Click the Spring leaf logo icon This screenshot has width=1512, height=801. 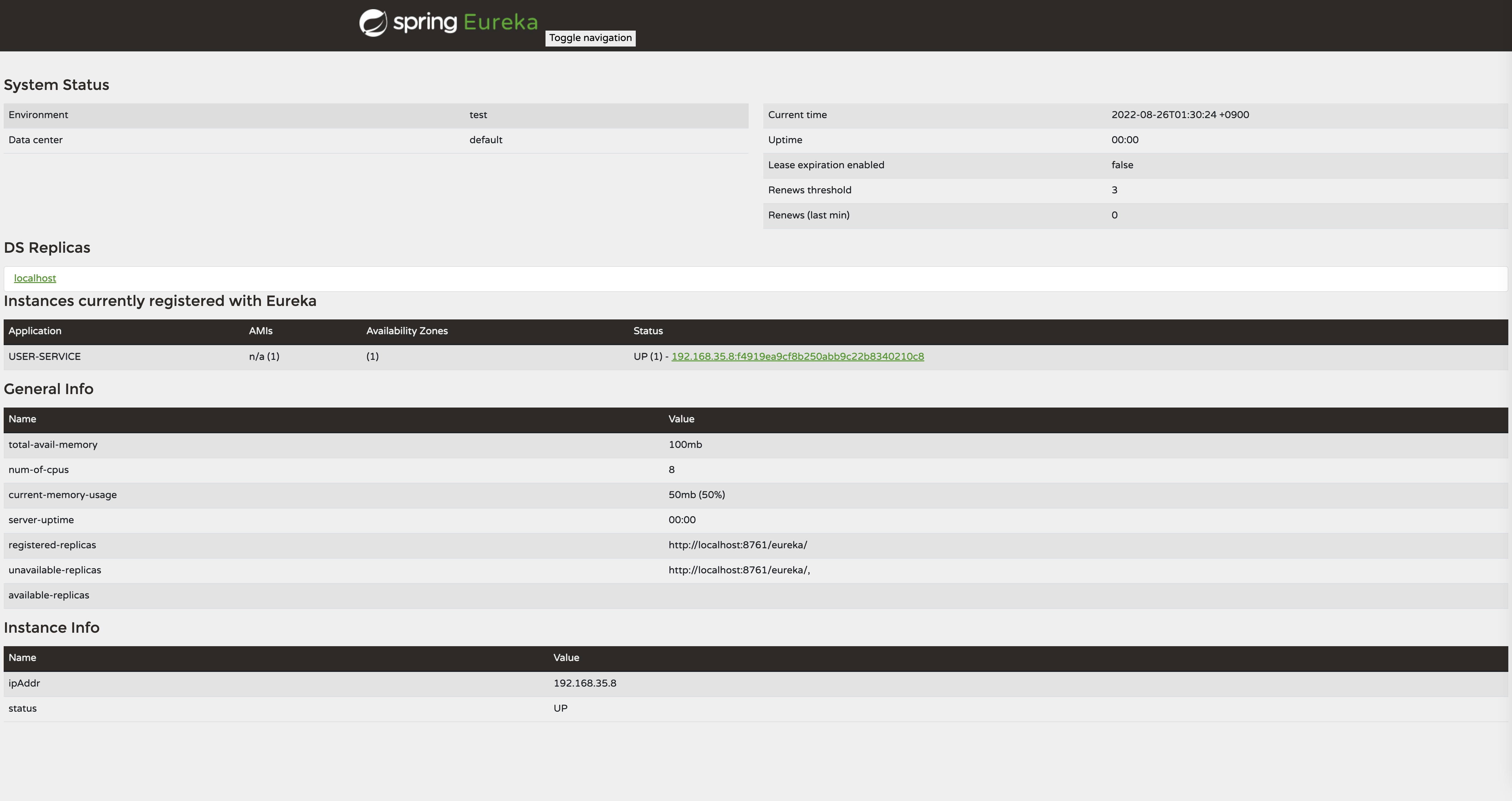(373, 23)
